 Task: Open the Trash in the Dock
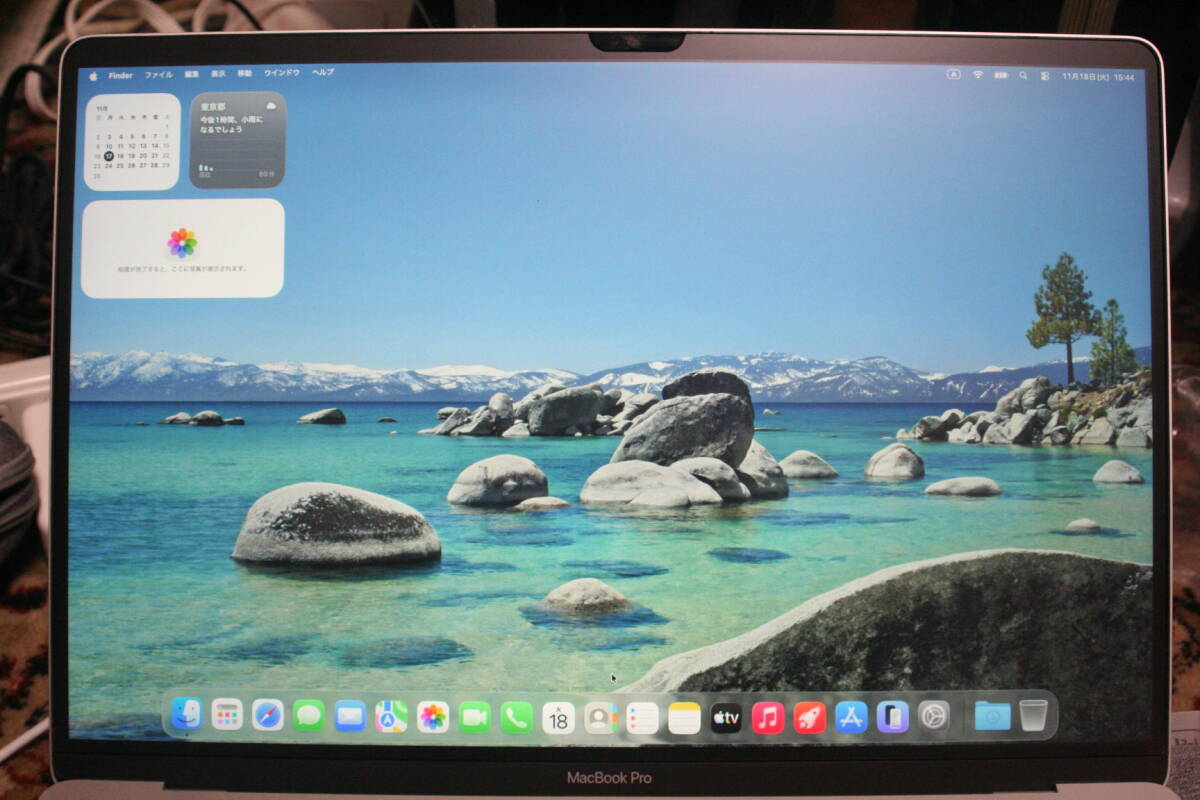pyautogui.click(x=1033, y=714)
